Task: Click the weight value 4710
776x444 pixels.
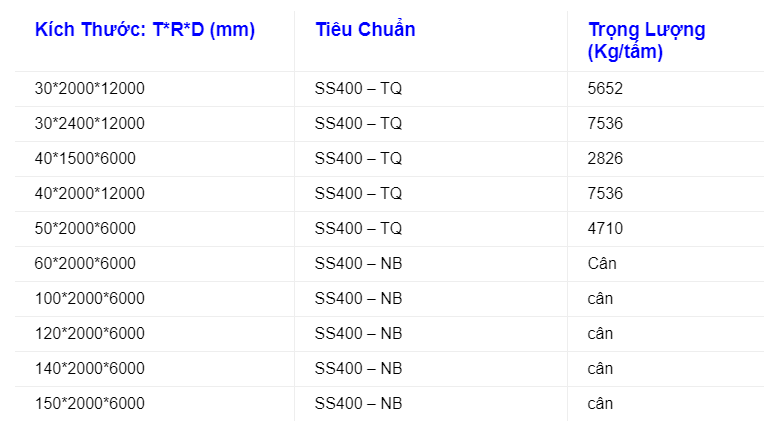Action: [606, 229]
